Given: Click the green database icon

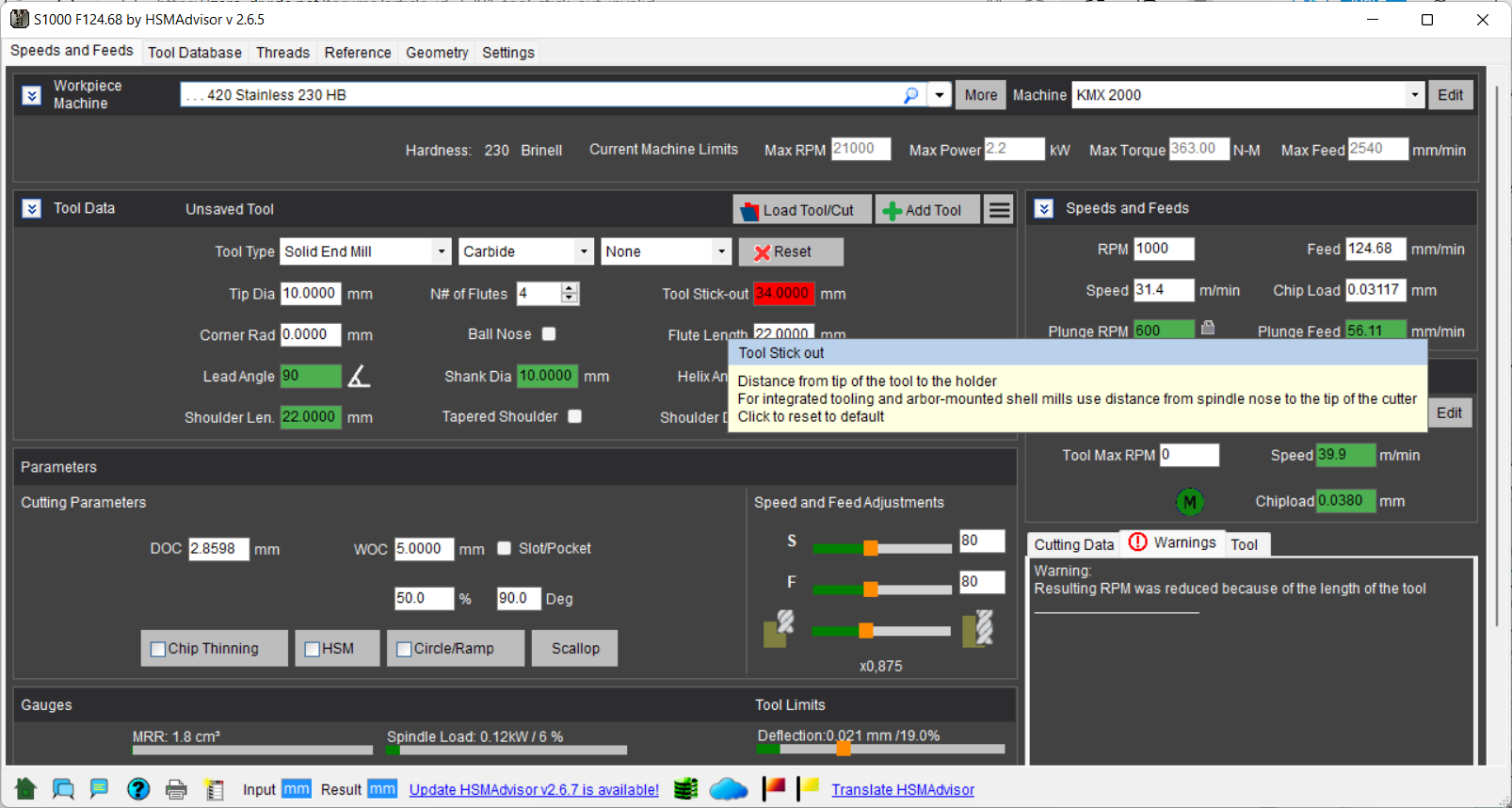Looking at the screenshot, I should pos(686,789).
